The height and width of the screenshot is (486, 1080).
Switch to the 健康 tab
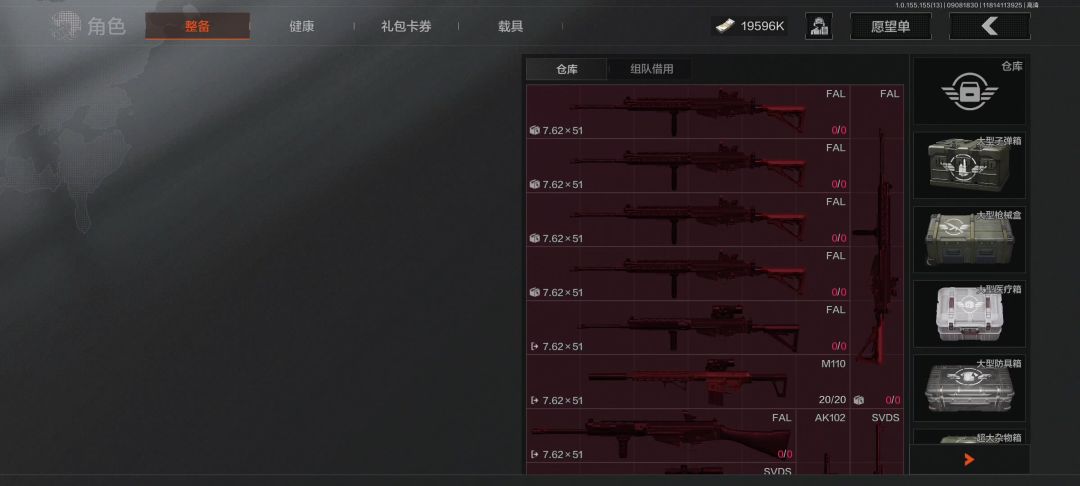[x=302, y=27]
